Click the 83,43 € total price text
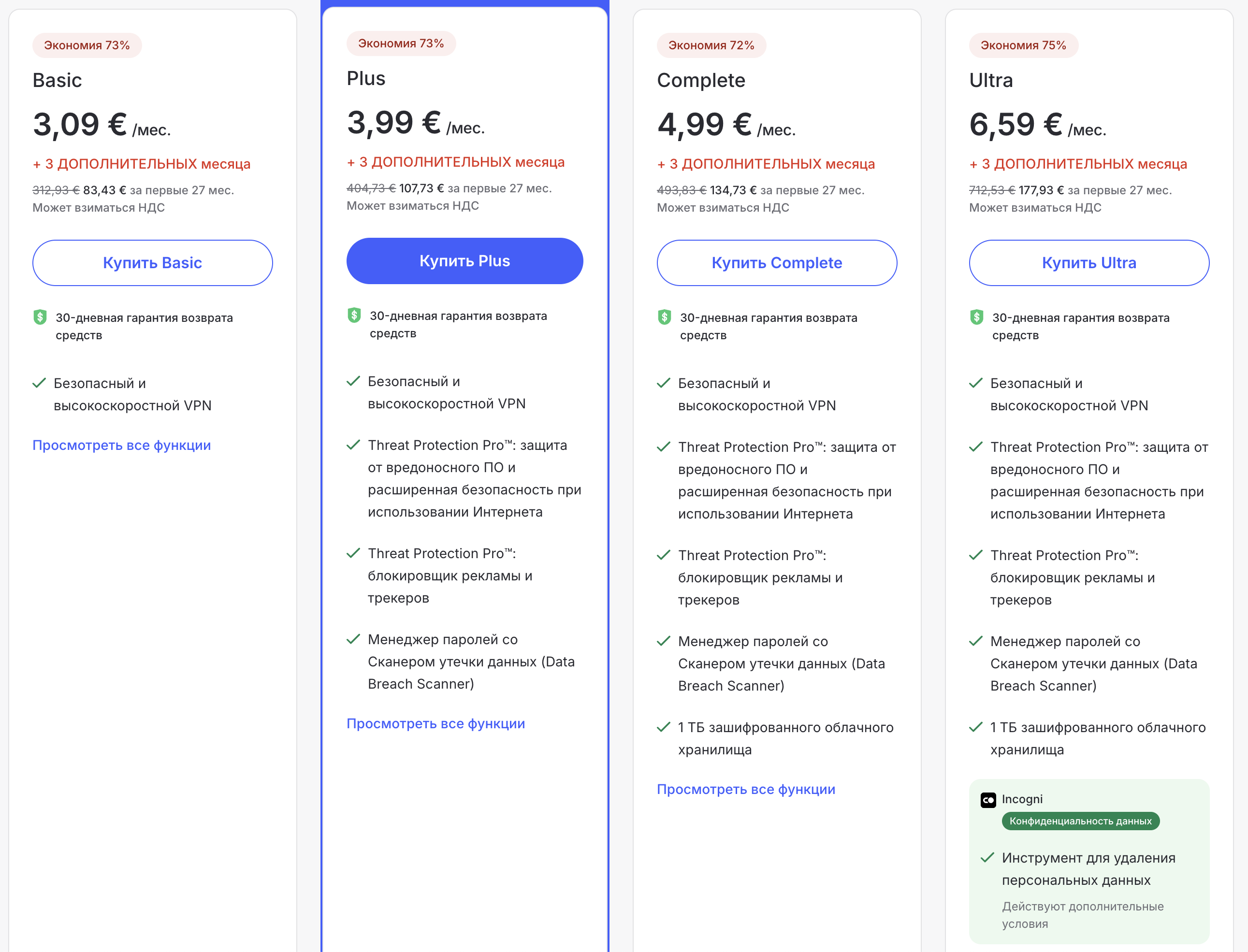The height and width of the screenshot is (952, 1248). pos(105,190)
